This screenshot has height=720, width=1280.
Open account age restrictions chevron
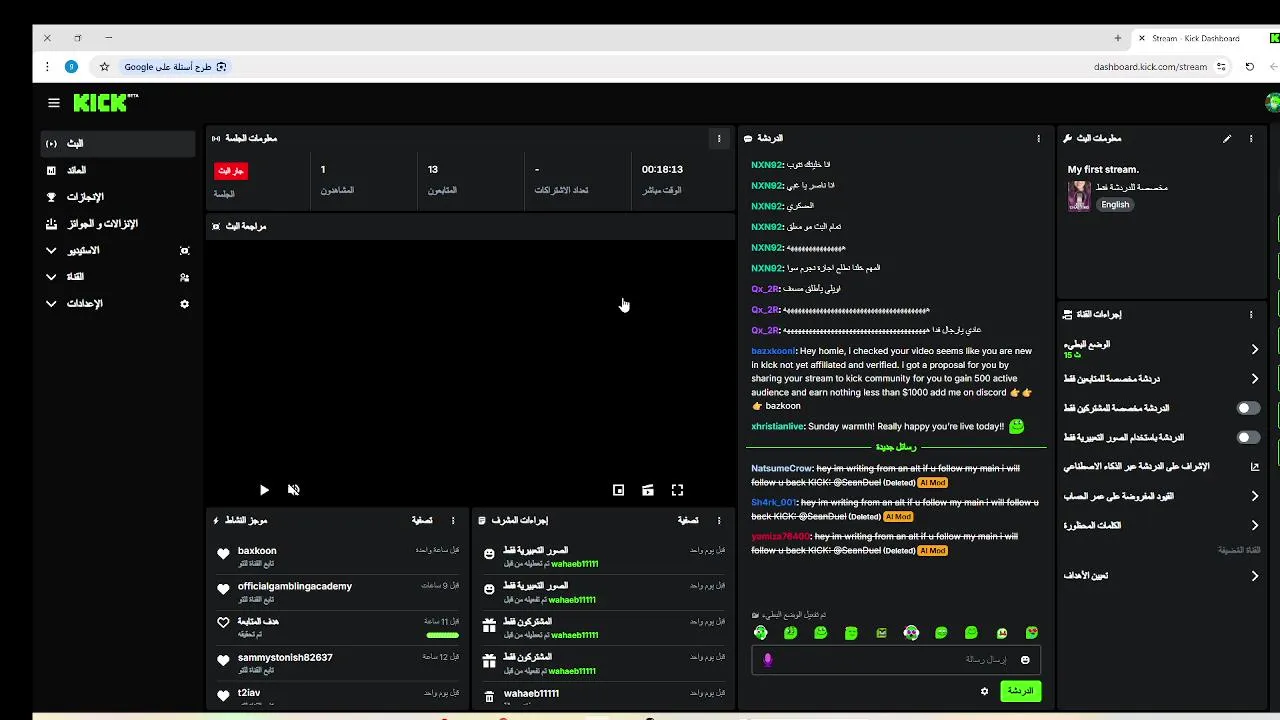pos(1255,496)
